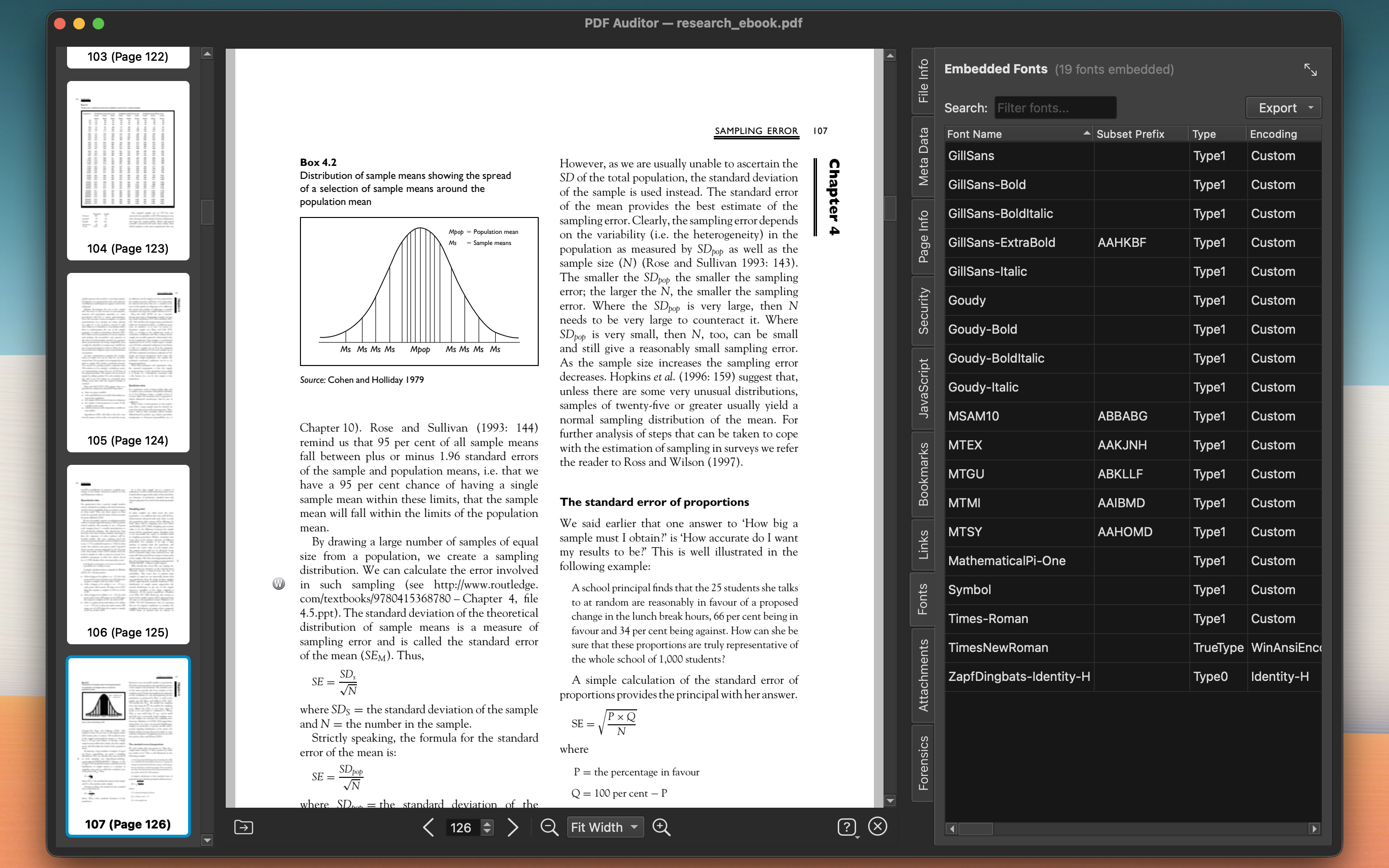Select the thumbnail for page 126
The image size is (1389, 868).
coord(128,746)
